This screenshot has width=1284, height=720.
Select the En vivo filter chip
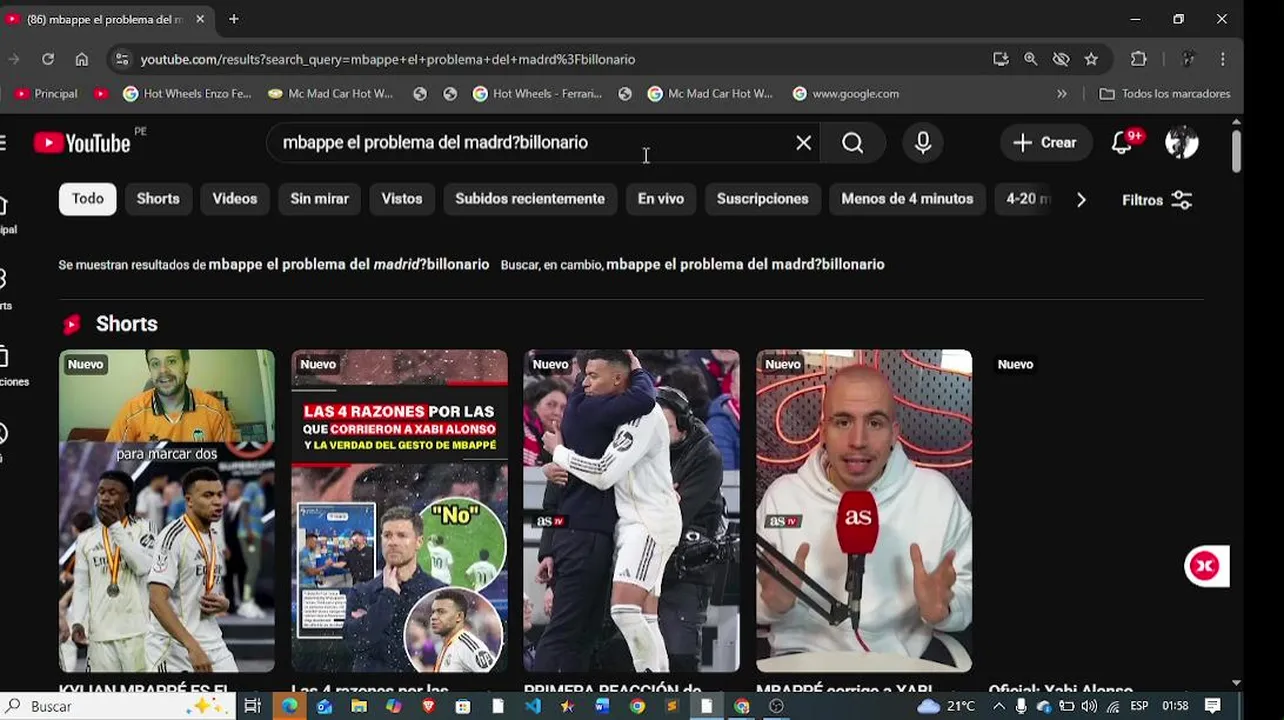661,199
